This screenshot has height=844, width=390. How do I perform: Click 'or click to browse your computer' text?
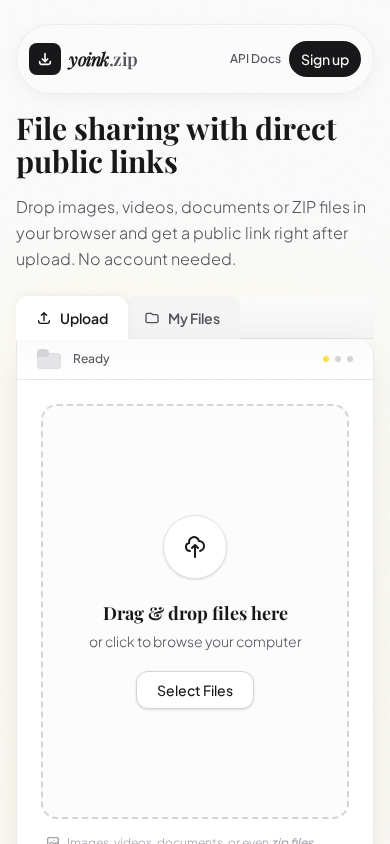point(195,642)
